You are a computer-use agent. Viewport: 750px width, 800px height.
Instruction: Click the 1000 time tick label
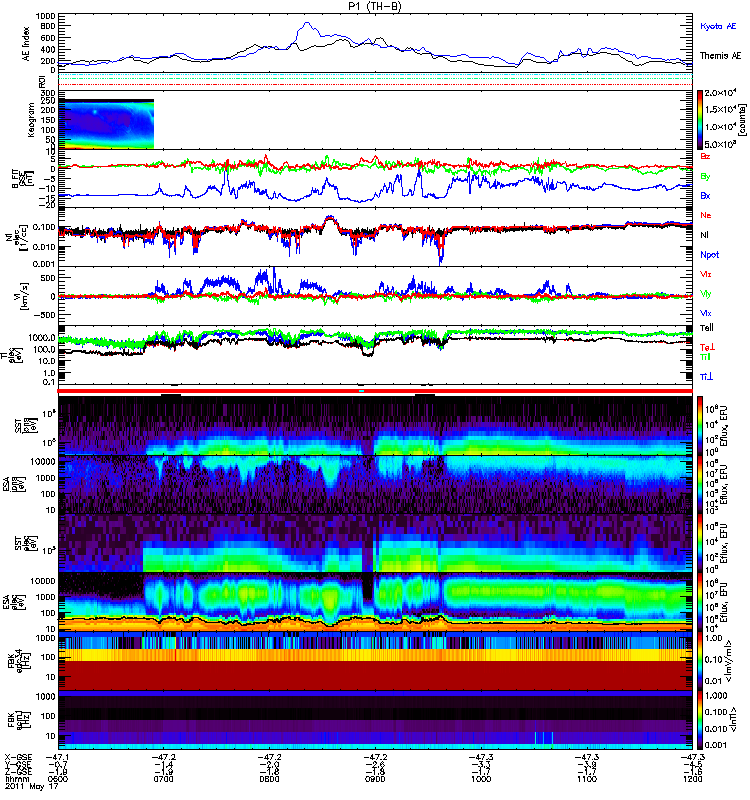[481, 779]
